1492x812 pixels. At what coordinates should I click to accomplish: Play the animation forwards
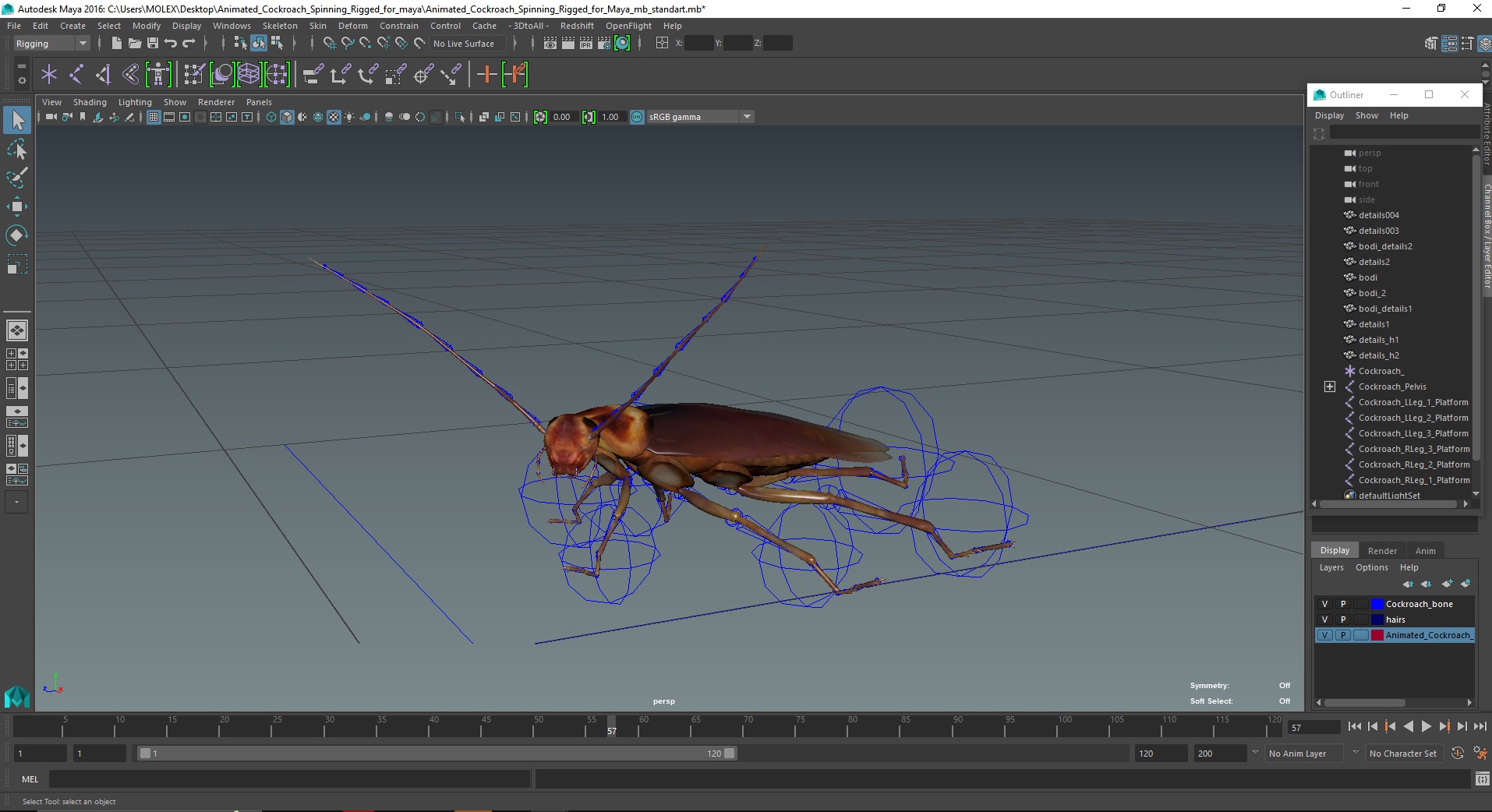[1426, 726]
